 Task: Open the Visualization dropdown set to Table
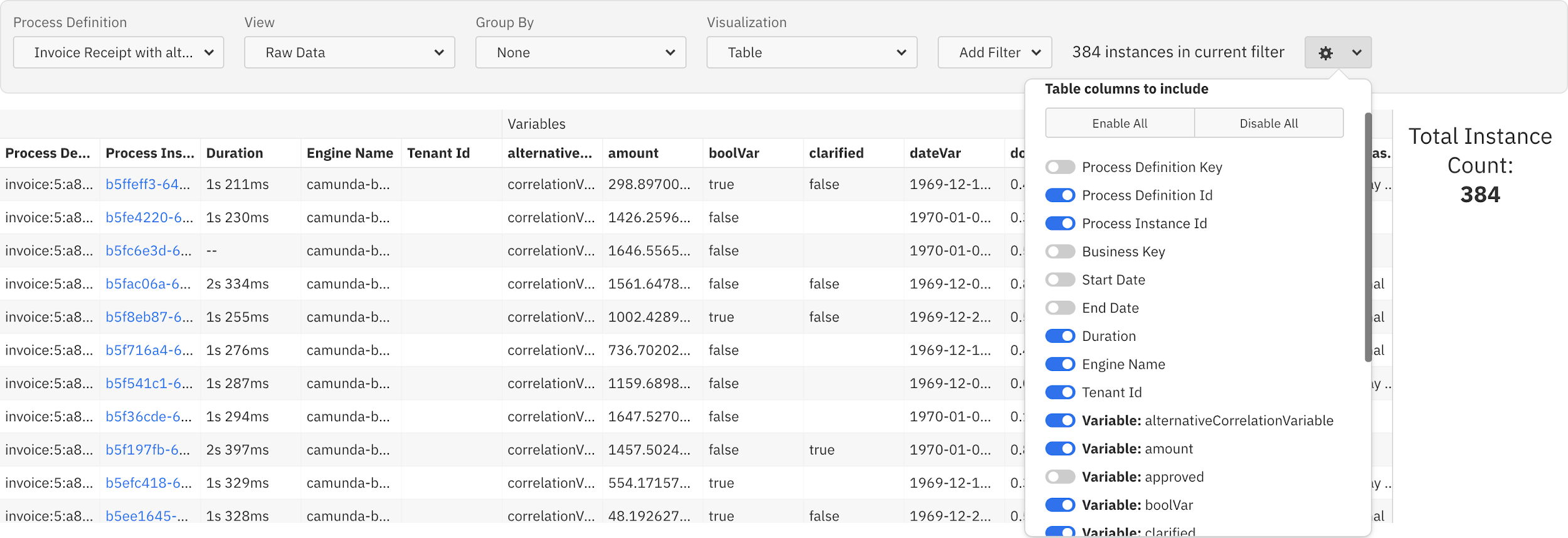pos(812,53)
